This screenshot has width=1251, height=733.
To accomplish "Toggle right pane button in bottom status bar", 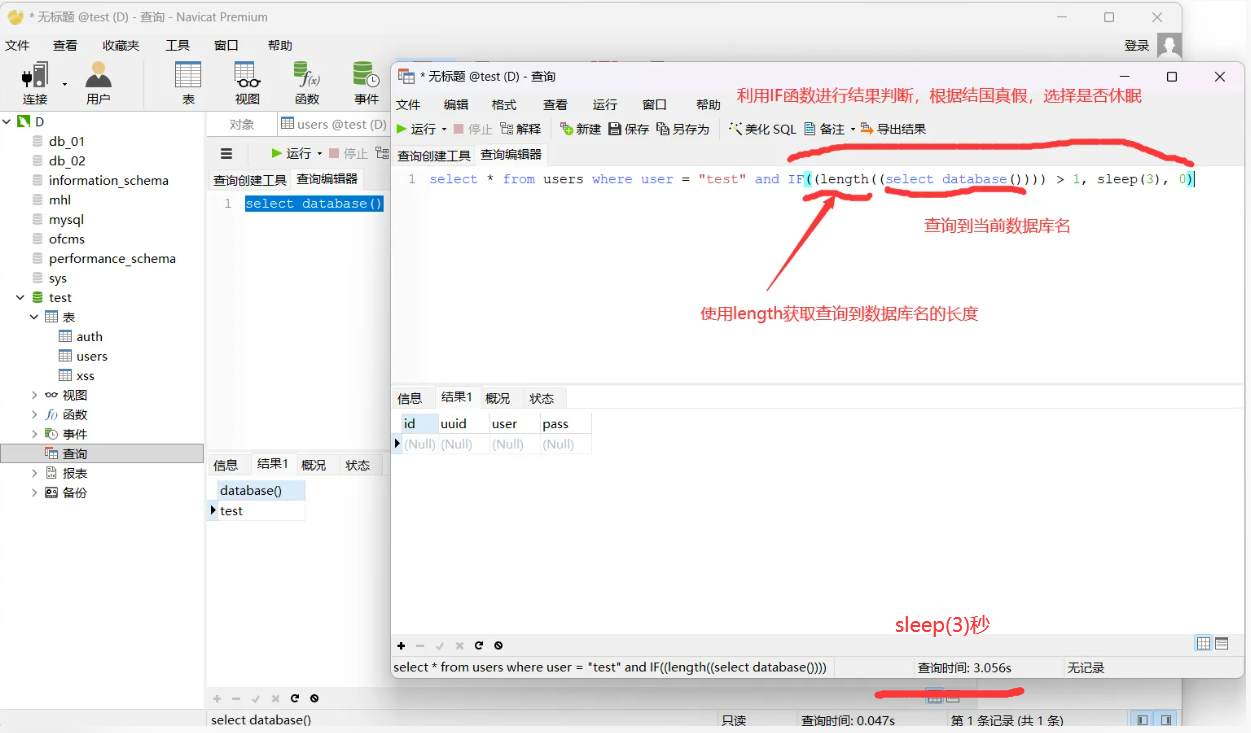I will click(x=1166, y=720).
